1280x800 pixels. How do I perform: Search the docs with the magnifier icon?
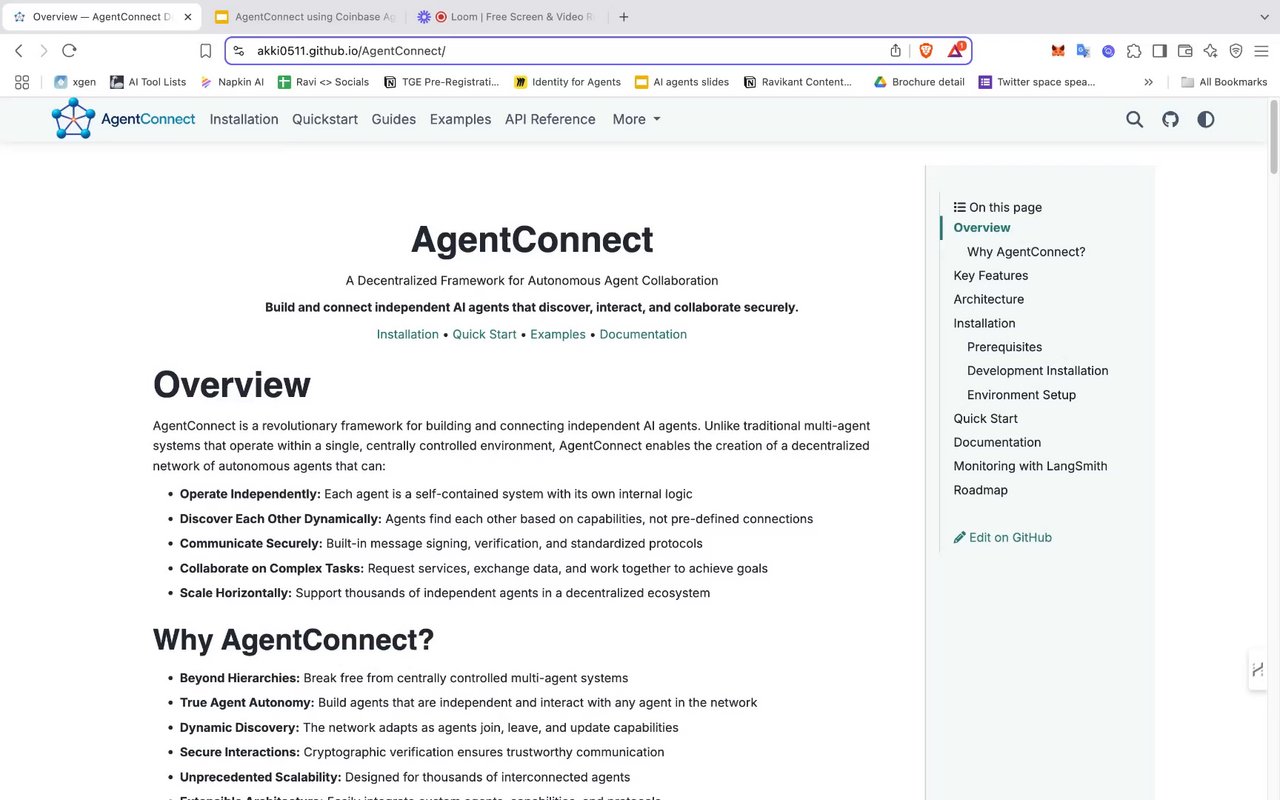pos(1134,119)
